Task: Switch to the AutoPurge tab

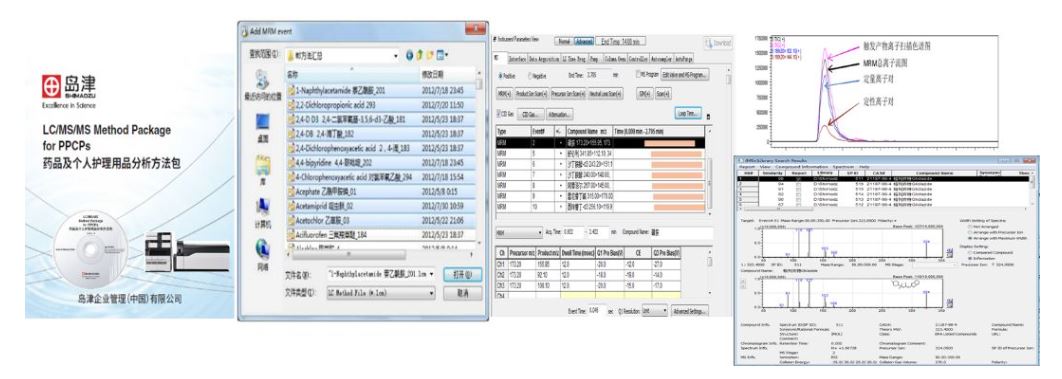Action: coord(684,60)
